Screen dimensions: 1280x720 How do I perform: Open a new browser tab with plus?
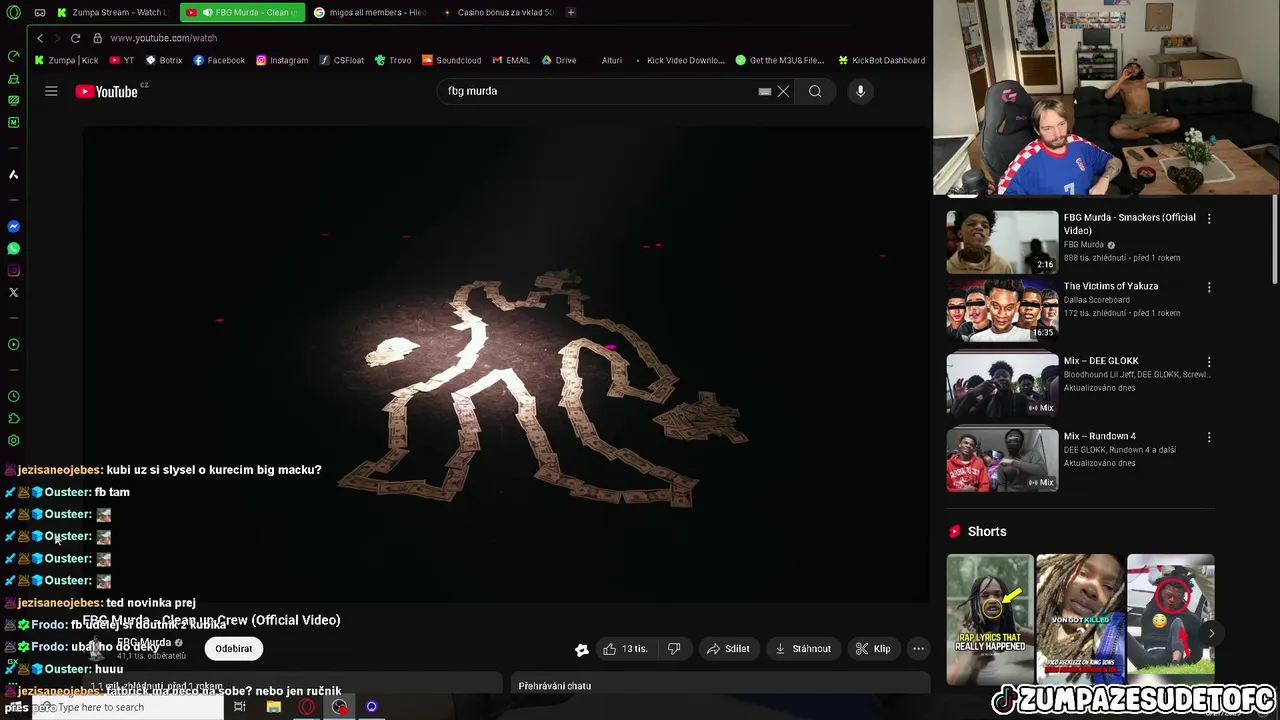571,12
